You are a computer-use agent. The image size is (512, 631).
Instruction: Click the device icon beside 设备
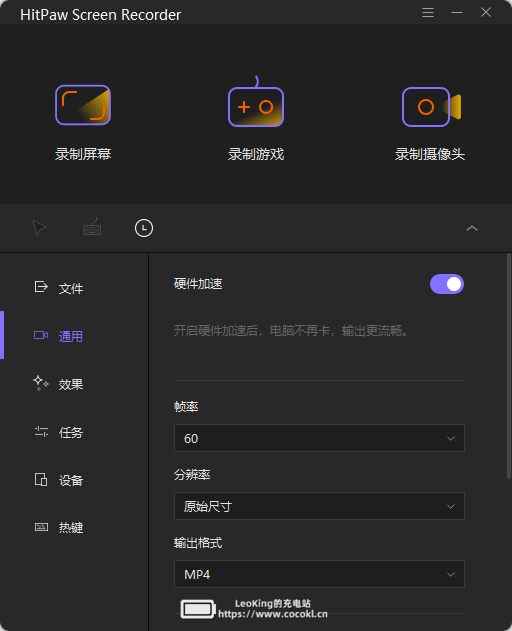41,479
